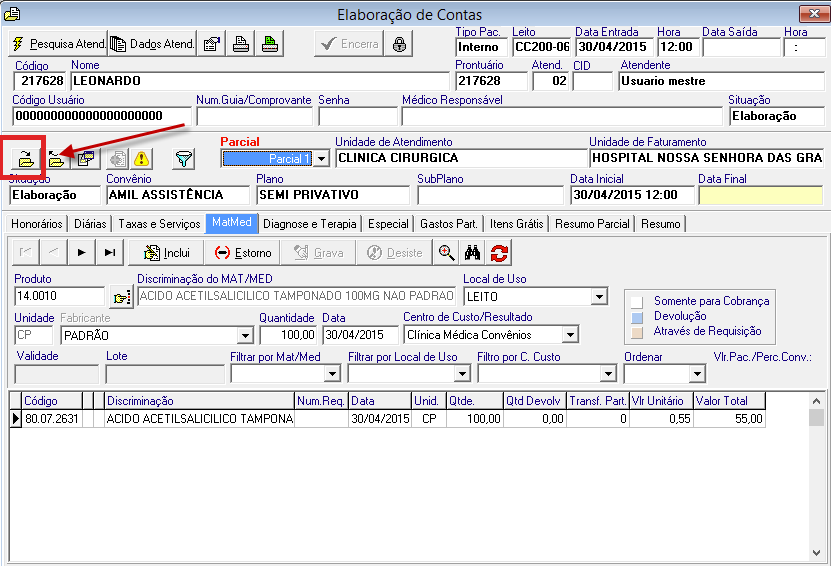This screenshot has width=831, height=566.
Task: Click the magnifying glass zoom icon
Action: click(x=446, y=252)
